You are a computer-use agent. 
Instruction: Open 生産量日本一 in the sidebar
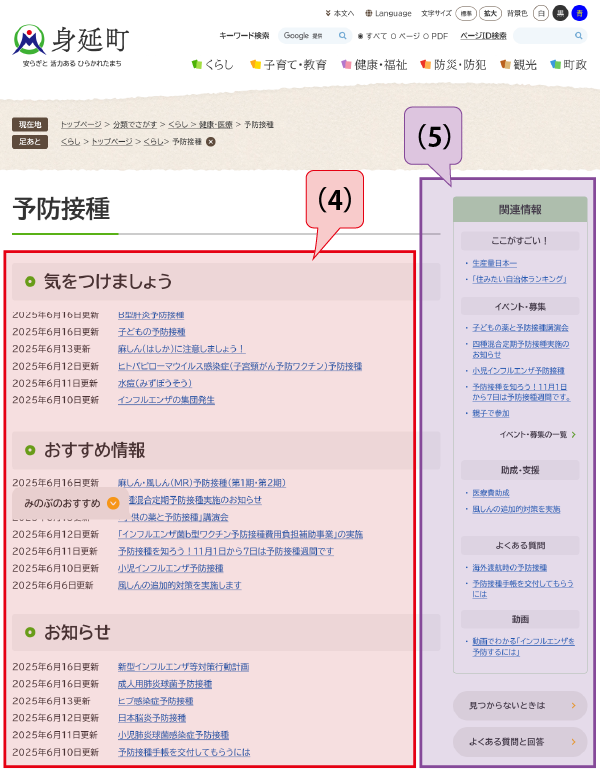coord(494,263)
